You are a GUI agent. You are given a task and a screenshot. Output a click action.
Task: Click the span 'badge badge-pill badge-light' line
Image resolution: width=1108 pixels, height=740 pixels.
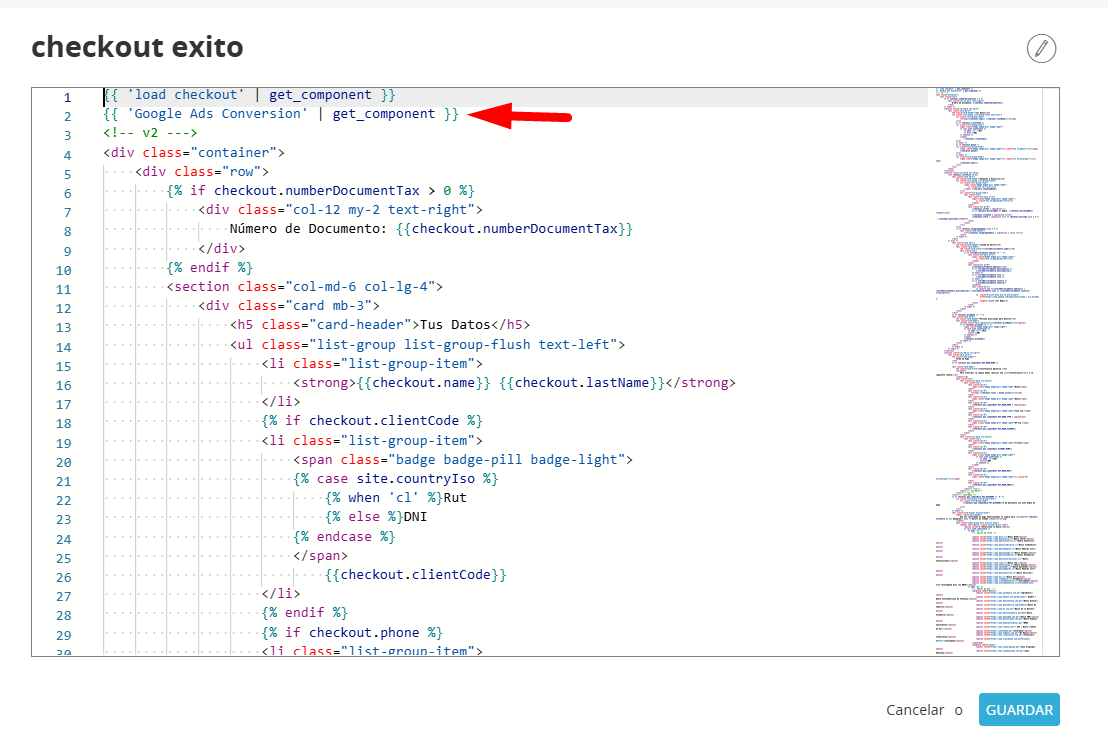click(x=463, y=459)
